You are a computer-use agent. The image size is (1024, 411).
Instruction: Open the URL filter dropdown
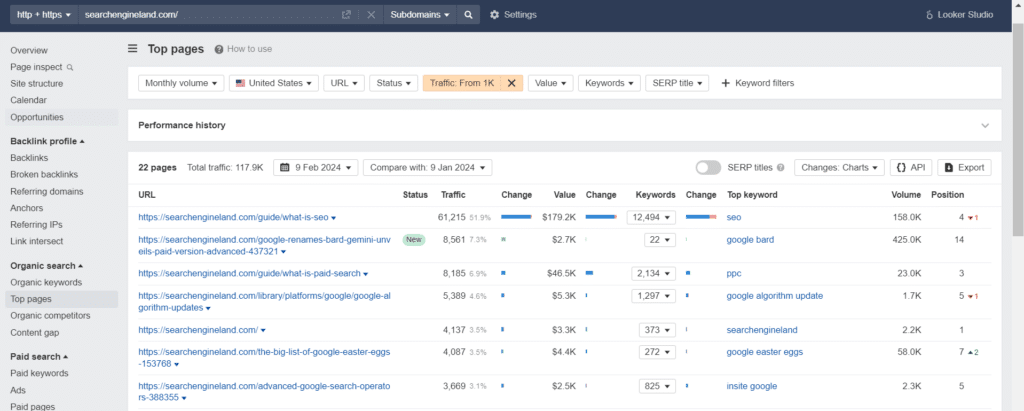(x=344, y=83)
